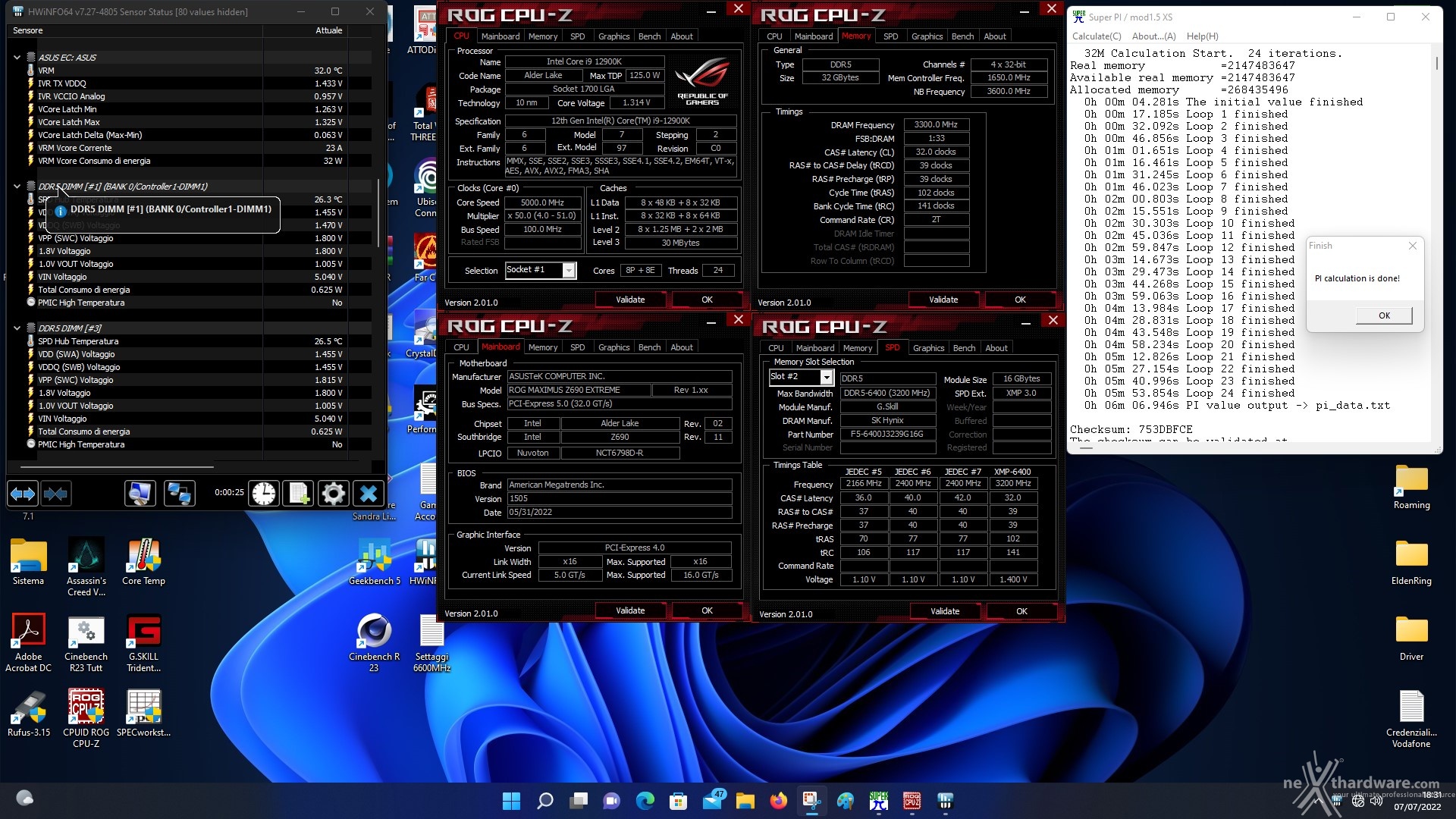
Task: Click volume speaker icon in system tray
Action: 1376,801
